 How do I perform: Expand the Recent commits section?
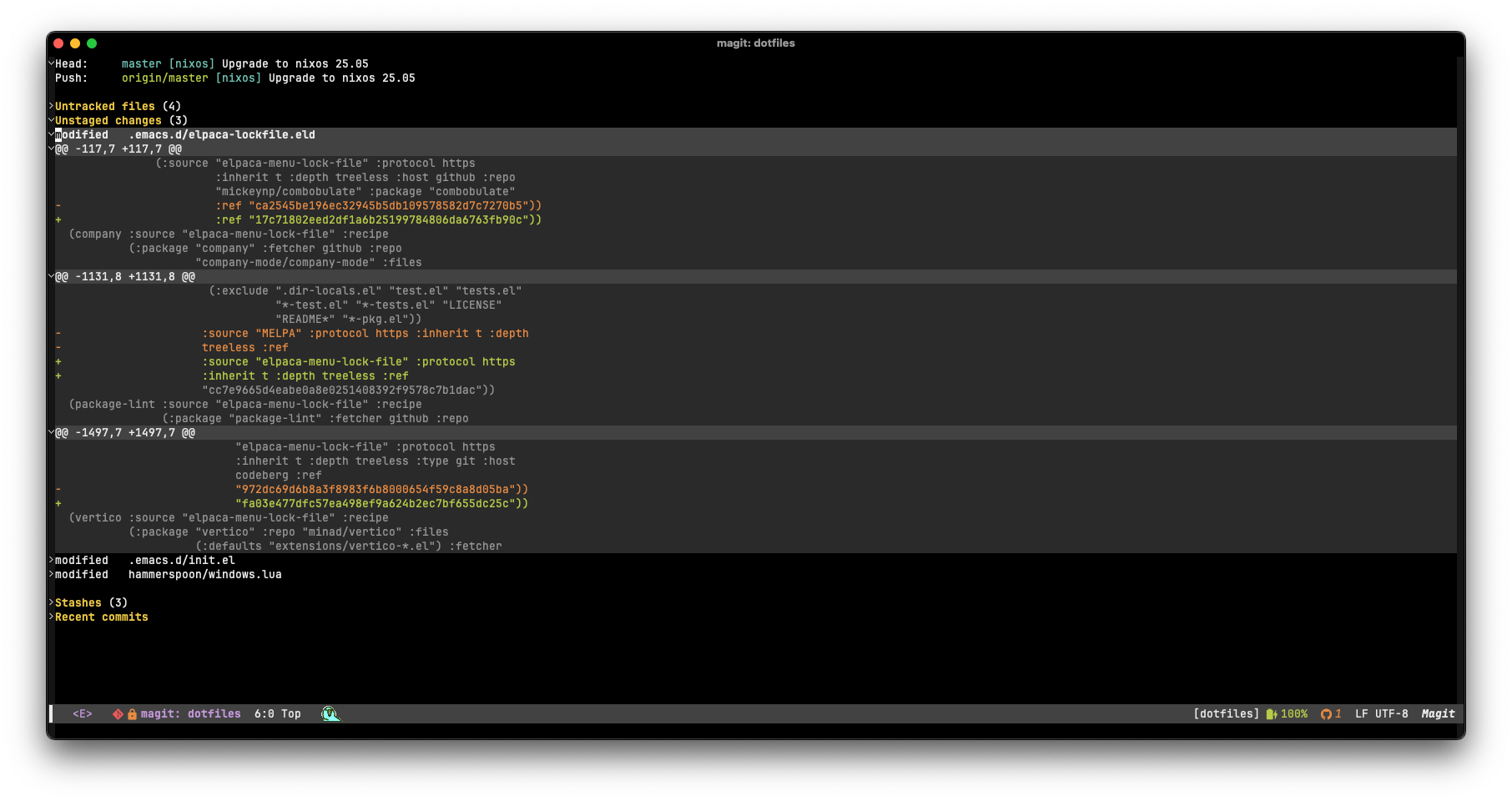pos(101,617)
